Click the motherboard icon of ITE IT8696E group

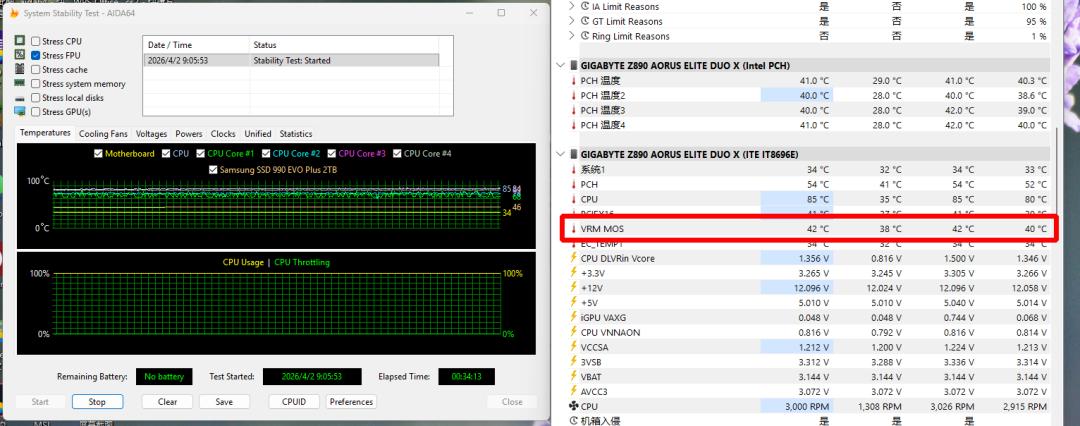pyautogui.click(x=574, y=154)
